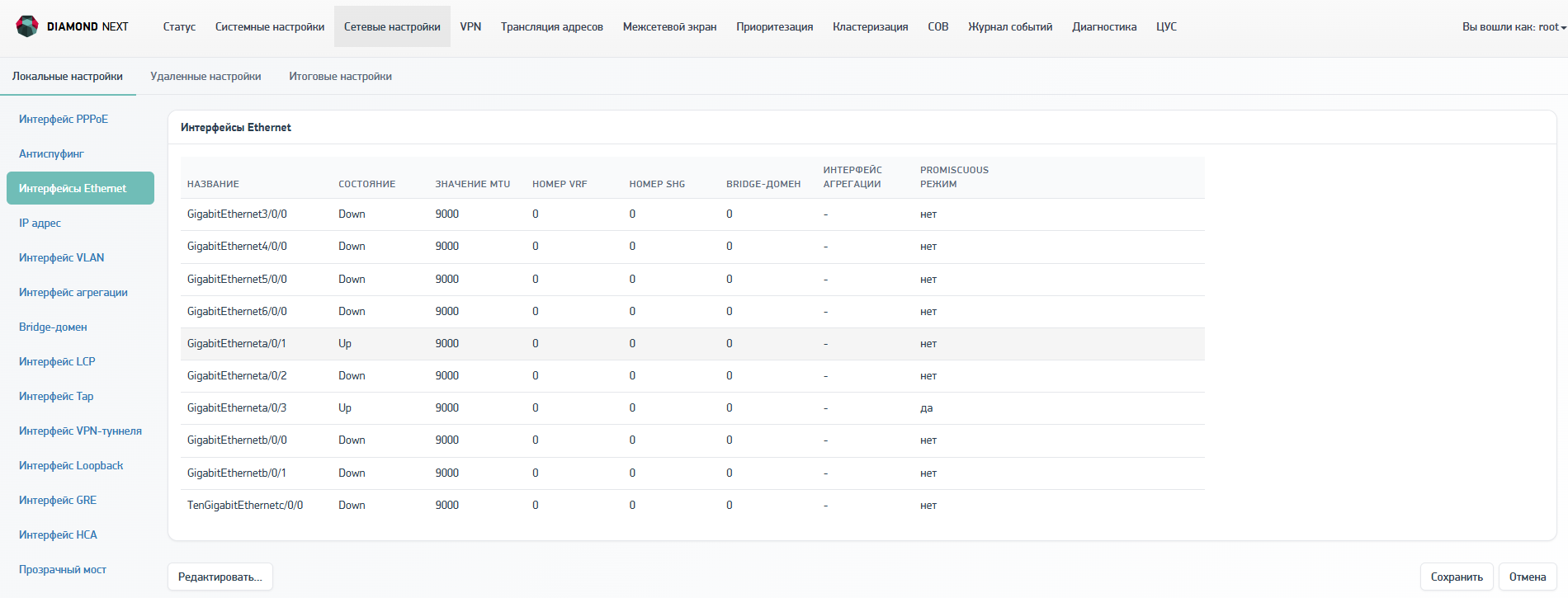Viewport: 1568px width, 598px height.
Task: Open Интерфейс VPN-туннеля sidebar item
Action: [x=80, y=431]
